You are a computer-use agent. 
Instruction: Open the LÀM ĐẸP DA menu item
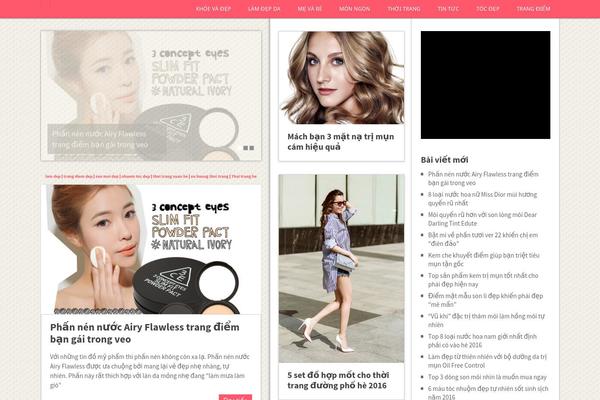tap(264, 9)
